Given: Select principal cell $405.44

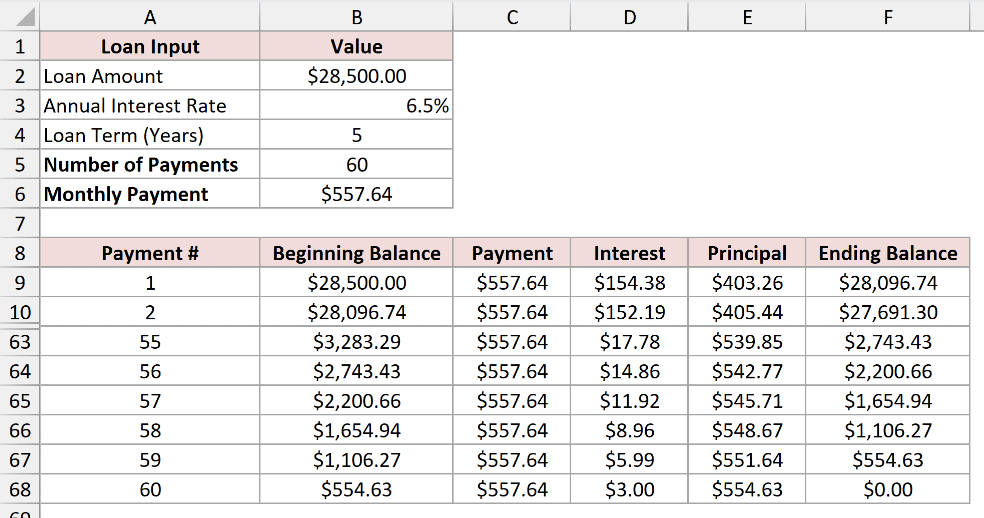Looking at the screenshot, I should pos(747,312).
